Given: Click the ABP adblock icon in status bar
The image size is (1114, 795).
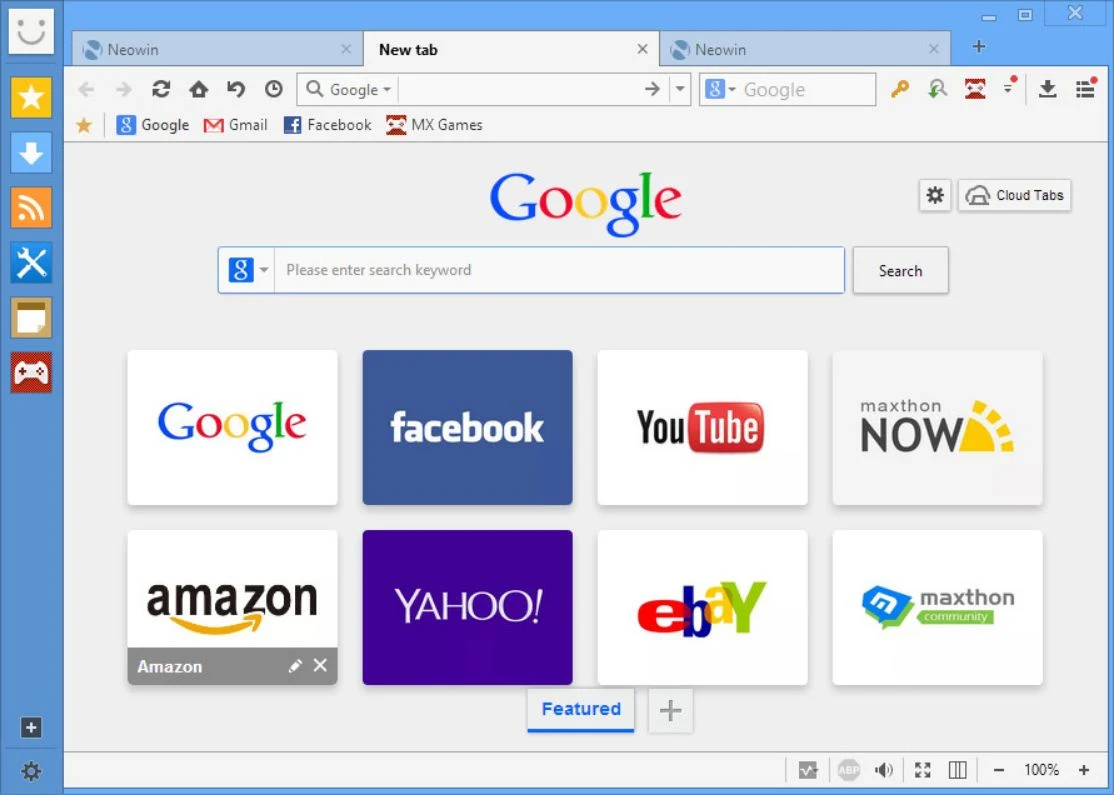Looking at the screenshot, I should [848, 770].
